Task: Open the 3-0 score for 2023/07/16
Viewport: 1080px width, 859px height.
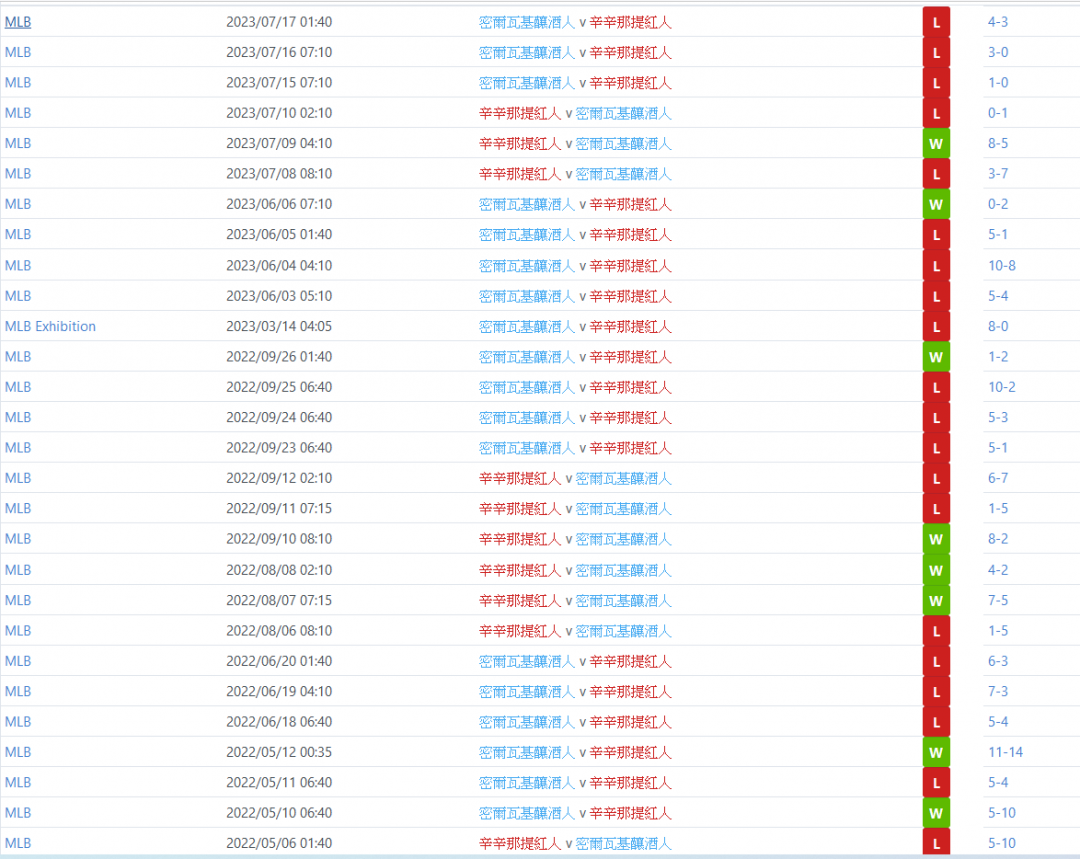Action: (x=998, y=52)
